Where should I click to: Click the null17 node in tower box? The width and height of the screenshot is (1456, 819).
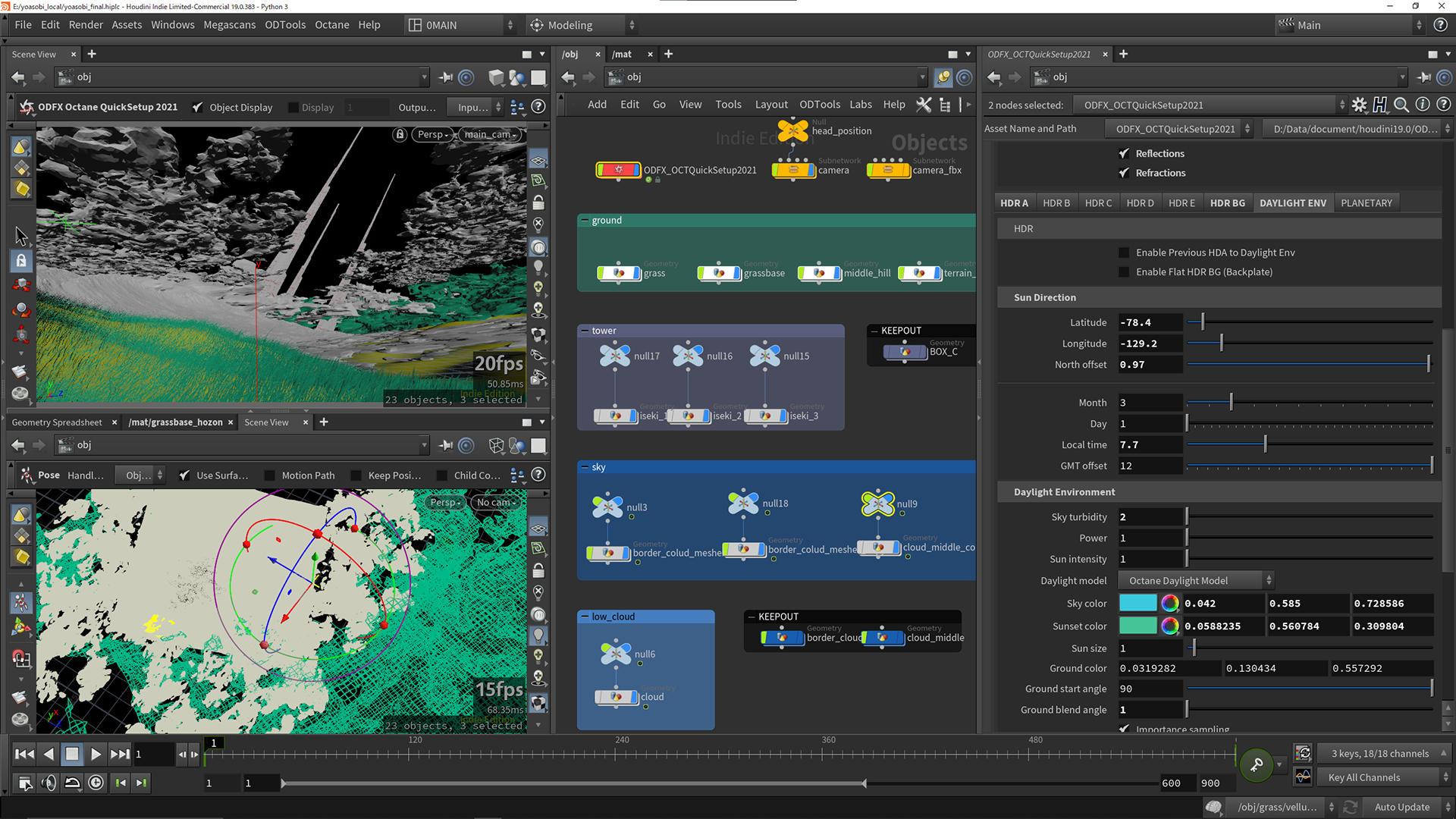[x=615, y=355]
